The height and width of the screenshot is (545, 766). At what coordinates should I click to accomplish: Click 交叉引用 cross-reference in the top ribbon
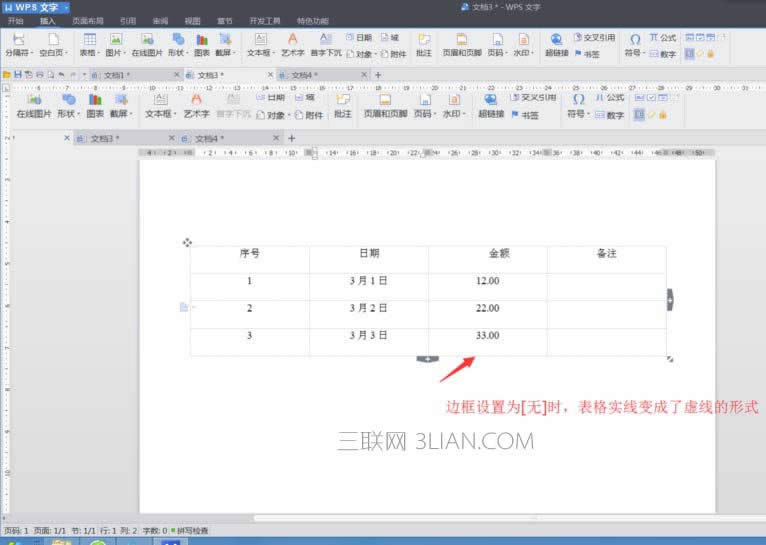click(x=594, y=38)
